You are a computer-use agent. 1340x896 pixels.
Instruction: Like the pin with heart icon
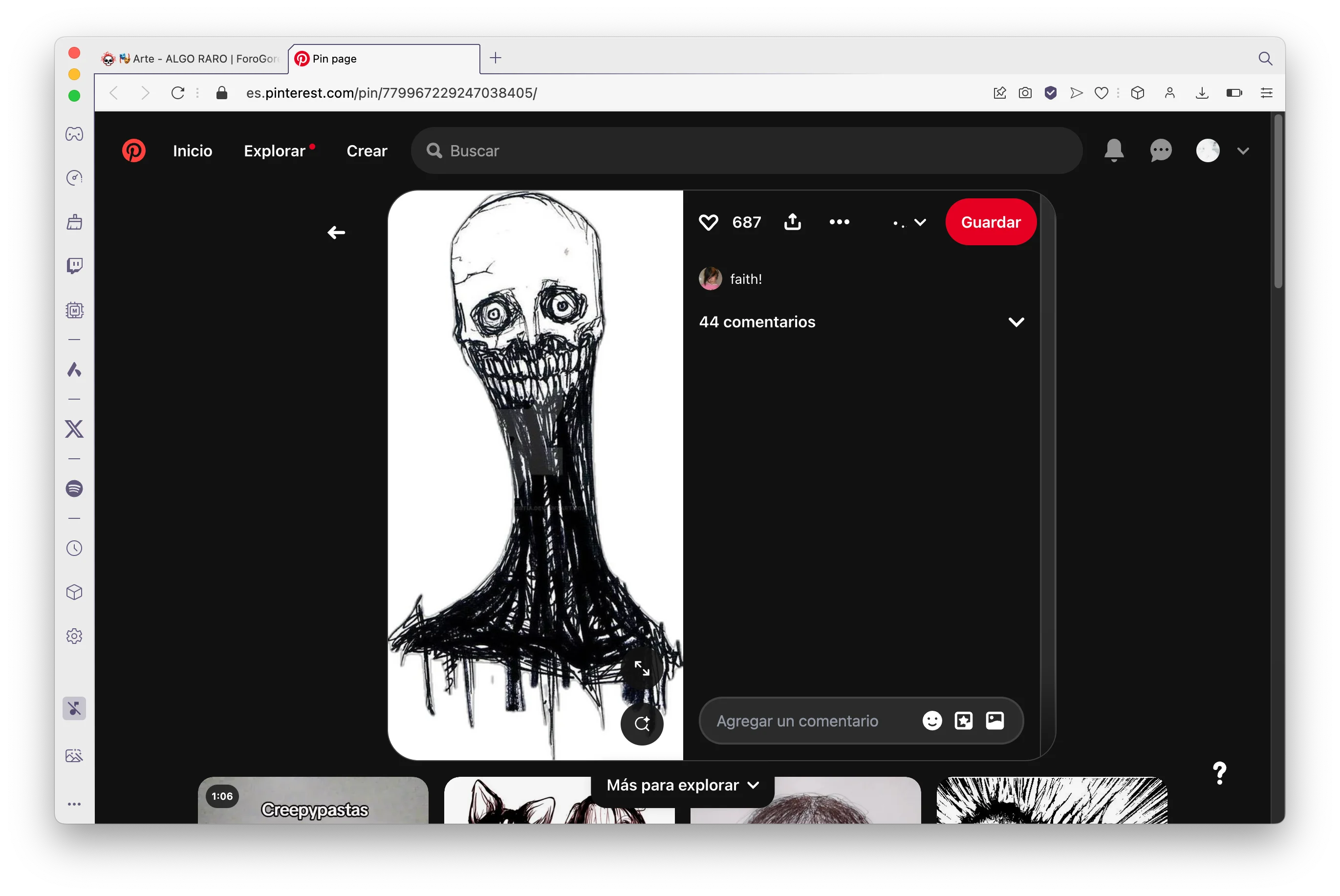click(x=709, y=222)
